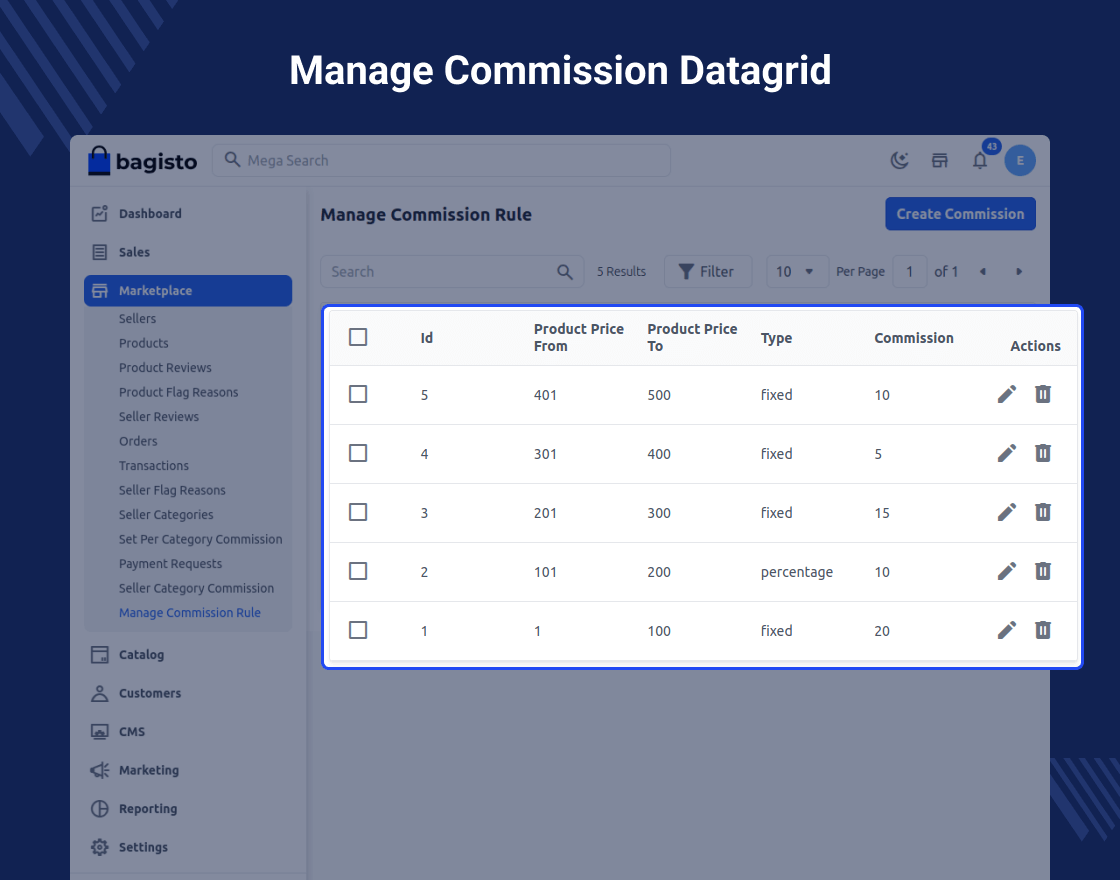Go to Seller Categories submenu

pos(166,515)
